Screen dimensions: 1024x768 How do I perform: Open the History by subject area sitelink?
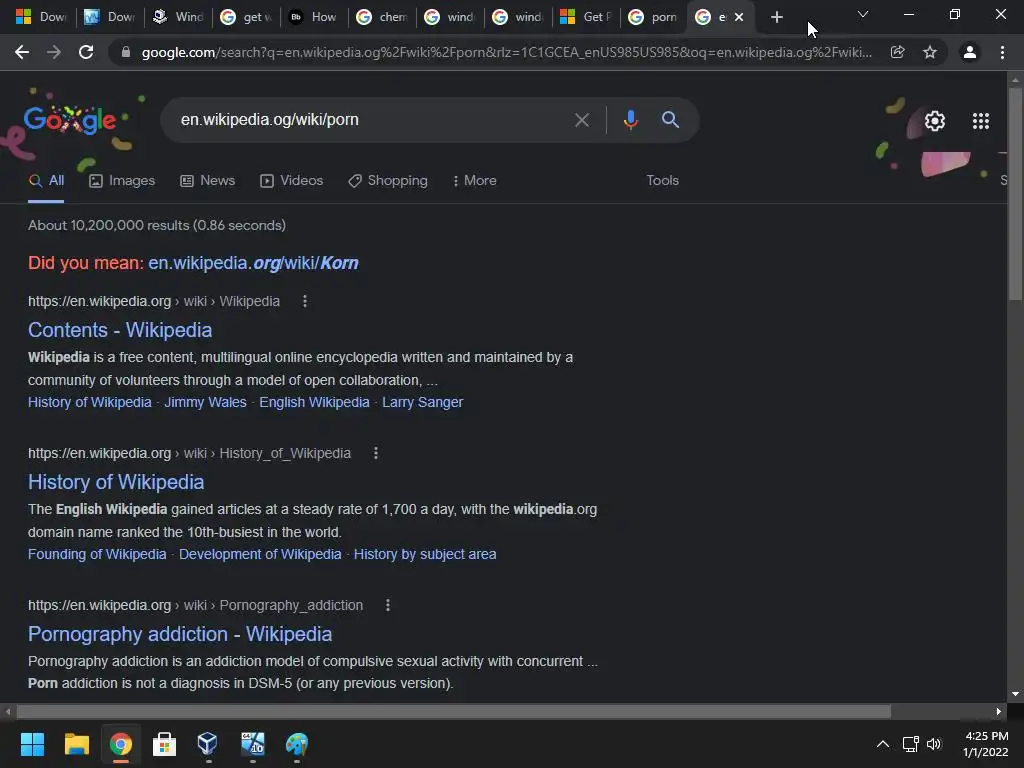[x=425, y=554]
